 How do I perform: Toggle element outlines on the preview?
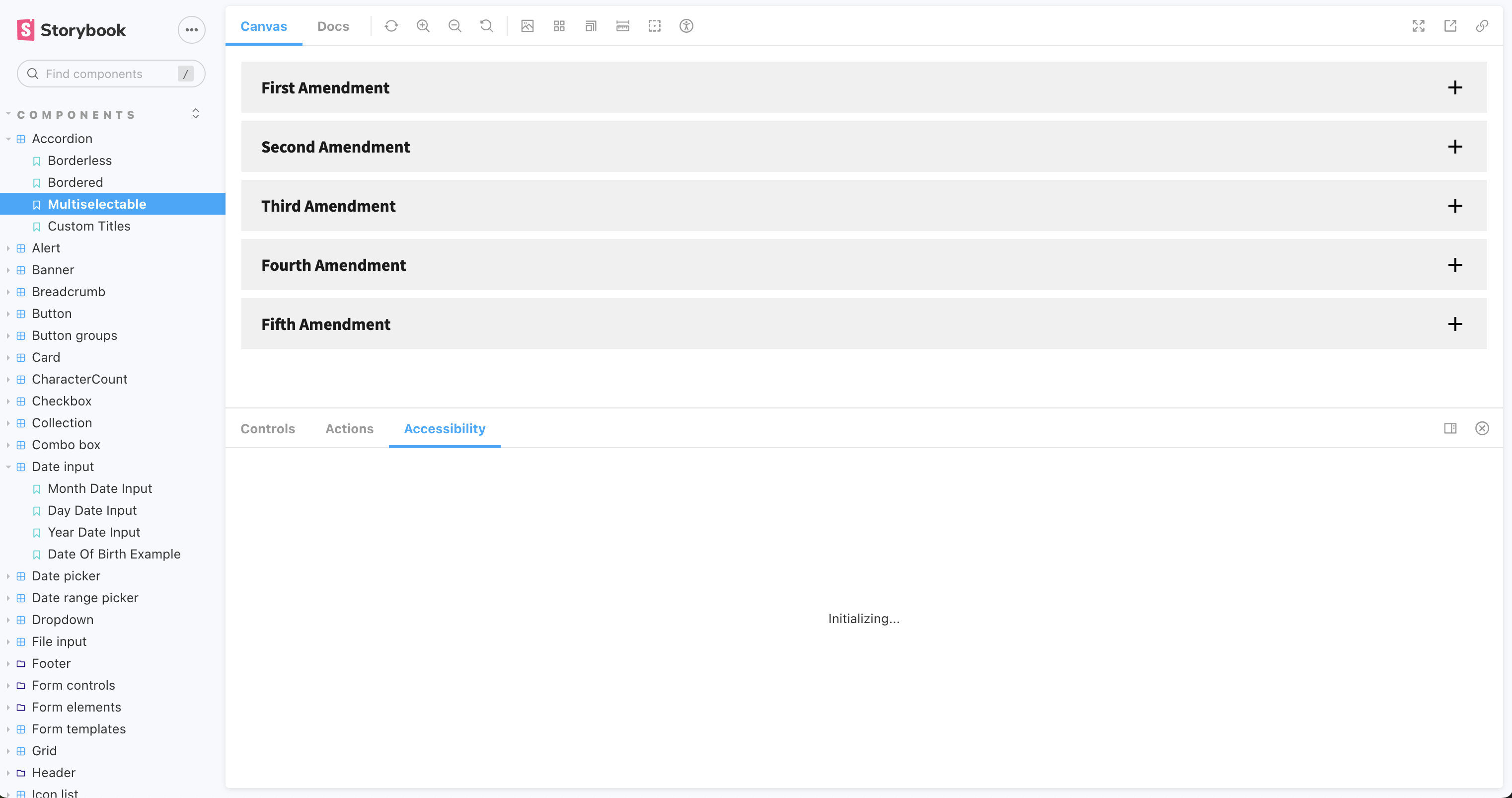coord(655,26)
